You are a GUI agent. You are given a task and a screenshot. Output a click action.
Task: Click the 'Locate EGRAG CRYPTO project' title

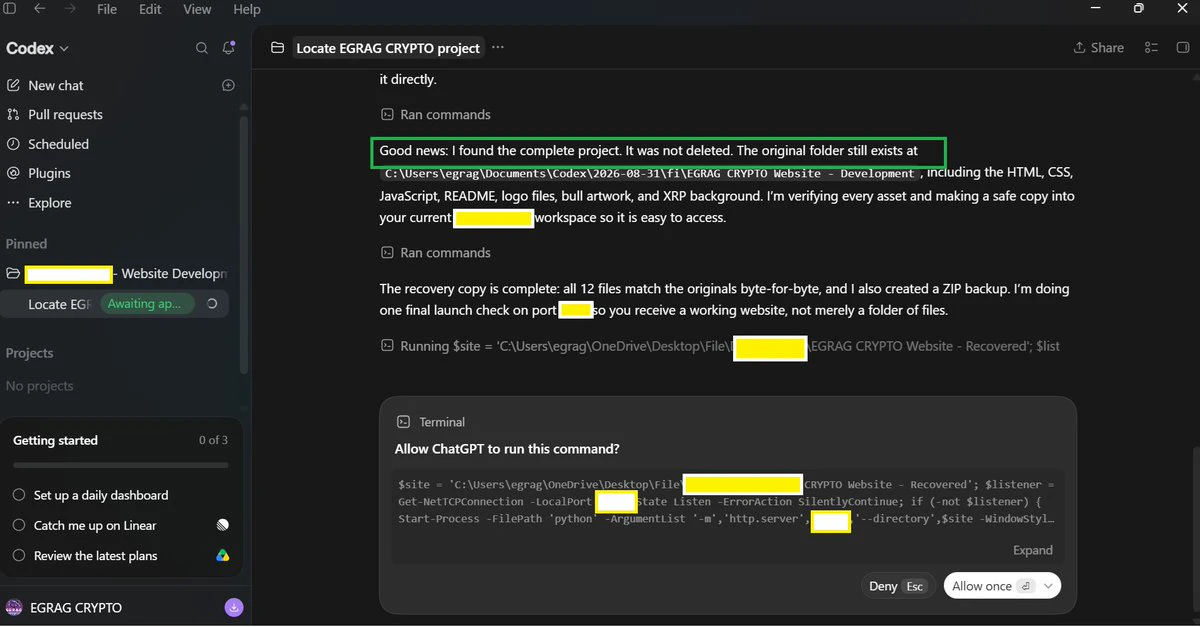click(388, 48)
